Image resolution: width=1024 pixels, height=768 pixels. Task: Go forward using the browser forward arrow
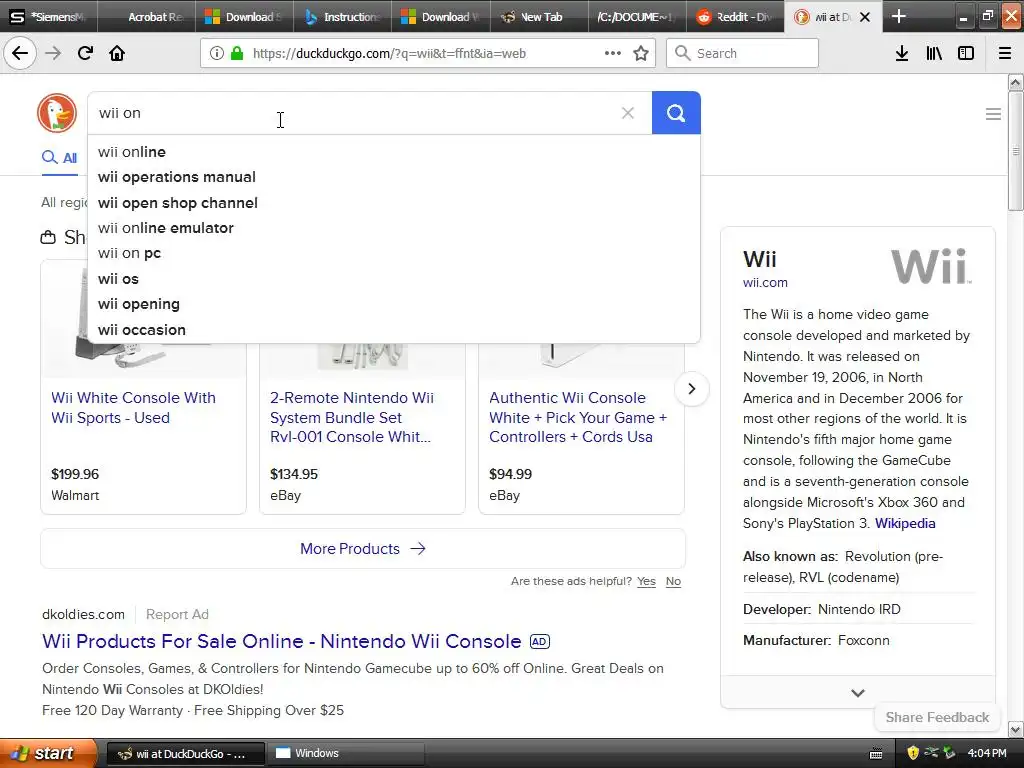[x=53, y=53]
